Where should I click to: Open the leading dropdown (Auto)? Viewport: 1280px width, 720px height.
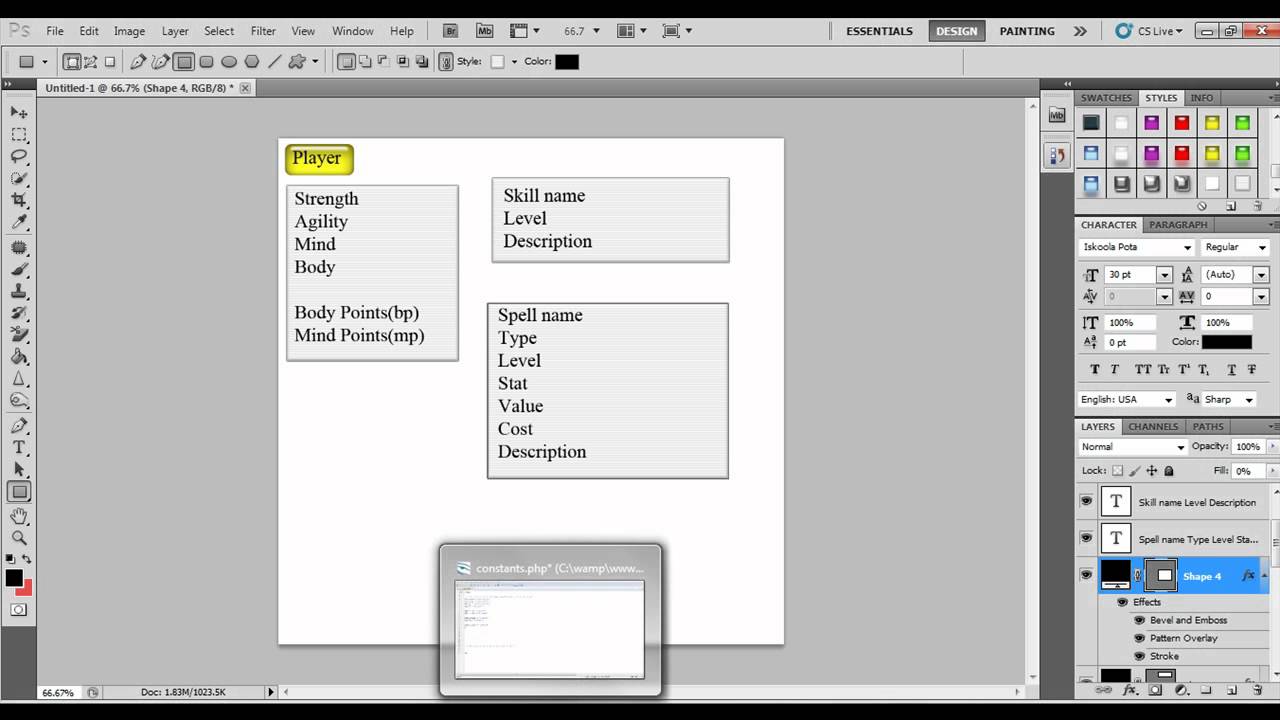click(x=1261, y=275)
